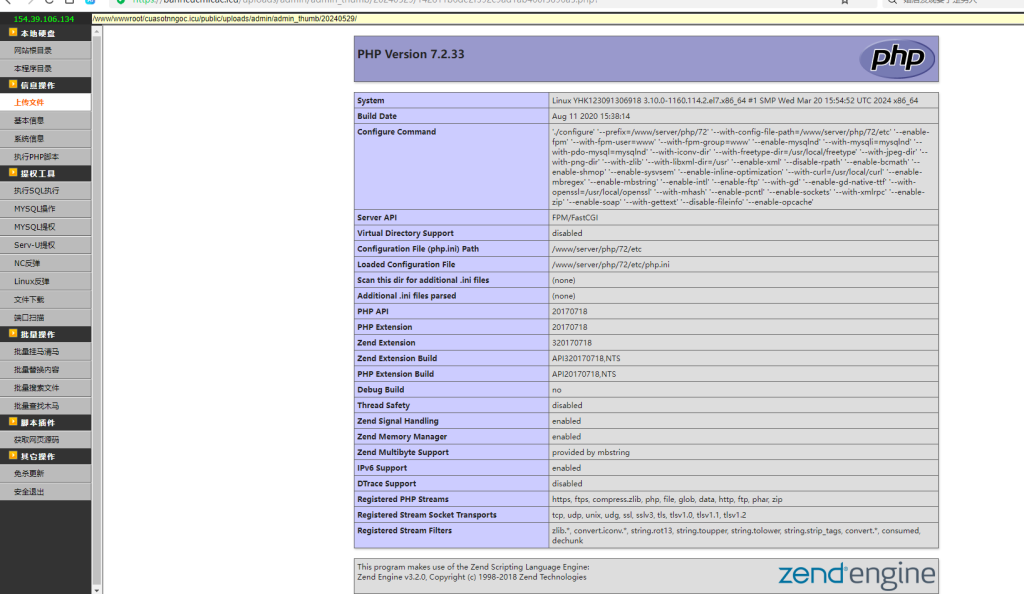Click the yellow path field showing /www/wwwroot
Screen dimensions: 1024x594
(558, 19)
